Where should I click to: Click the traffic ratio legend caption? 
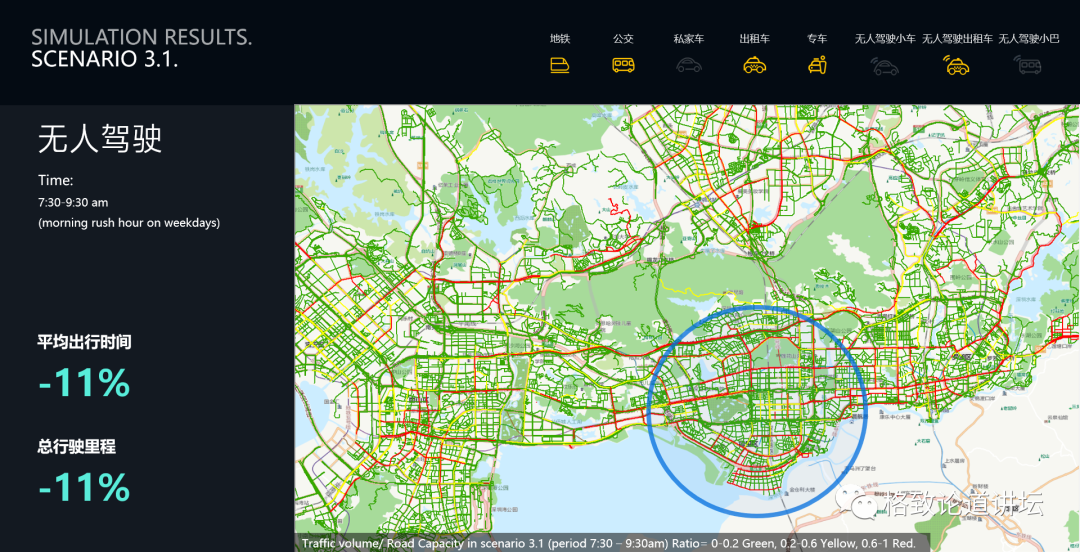pyautogui.click(x=608, y=543)
